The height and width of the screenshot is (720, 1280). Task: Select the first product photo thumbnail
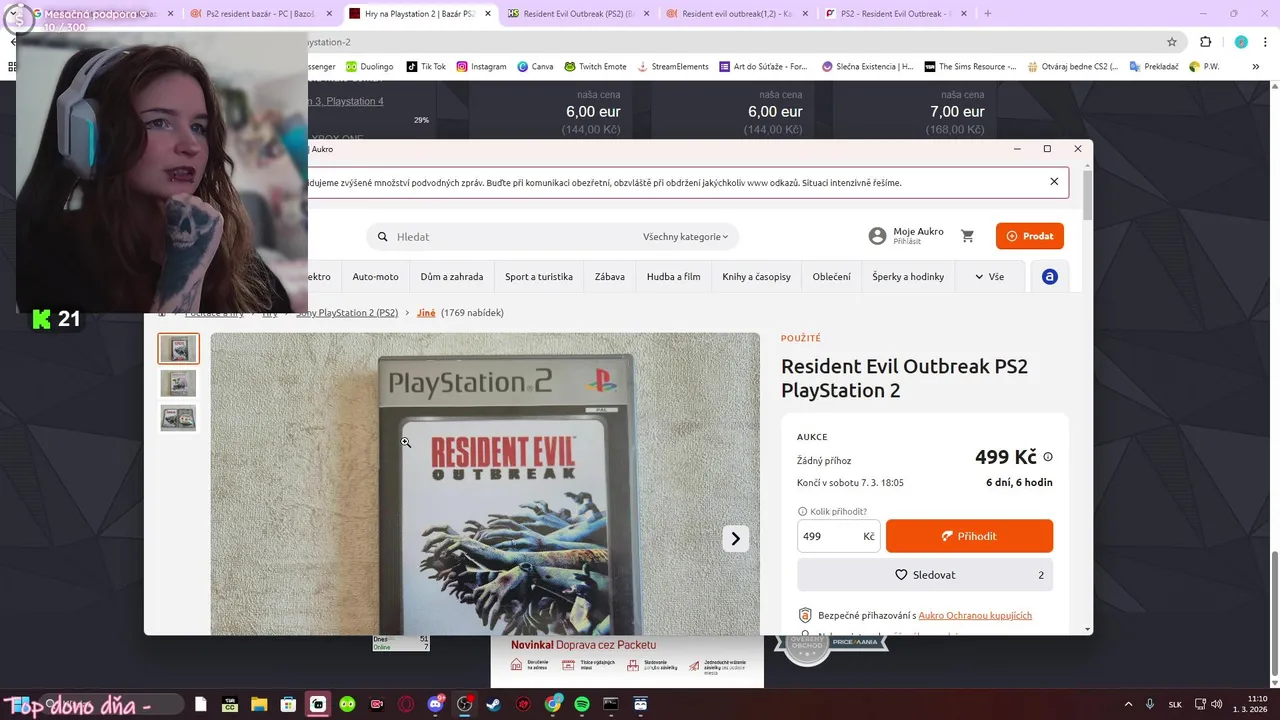click(179, 349)
